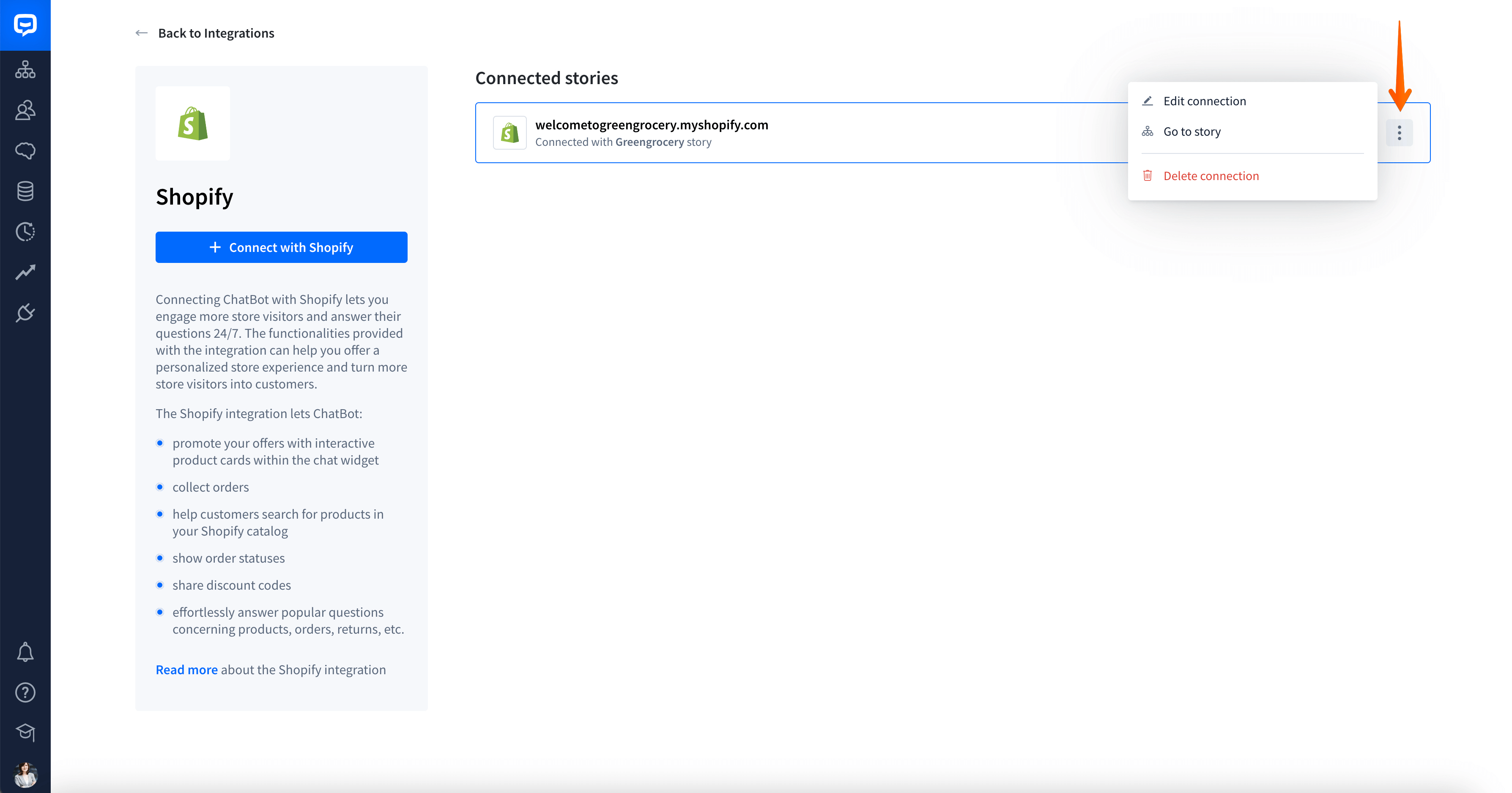Image resolution: width=1512 pixels, height=793 pixels.
Task: Choose Edit connection from the menu
Action: pos(1252,101)
